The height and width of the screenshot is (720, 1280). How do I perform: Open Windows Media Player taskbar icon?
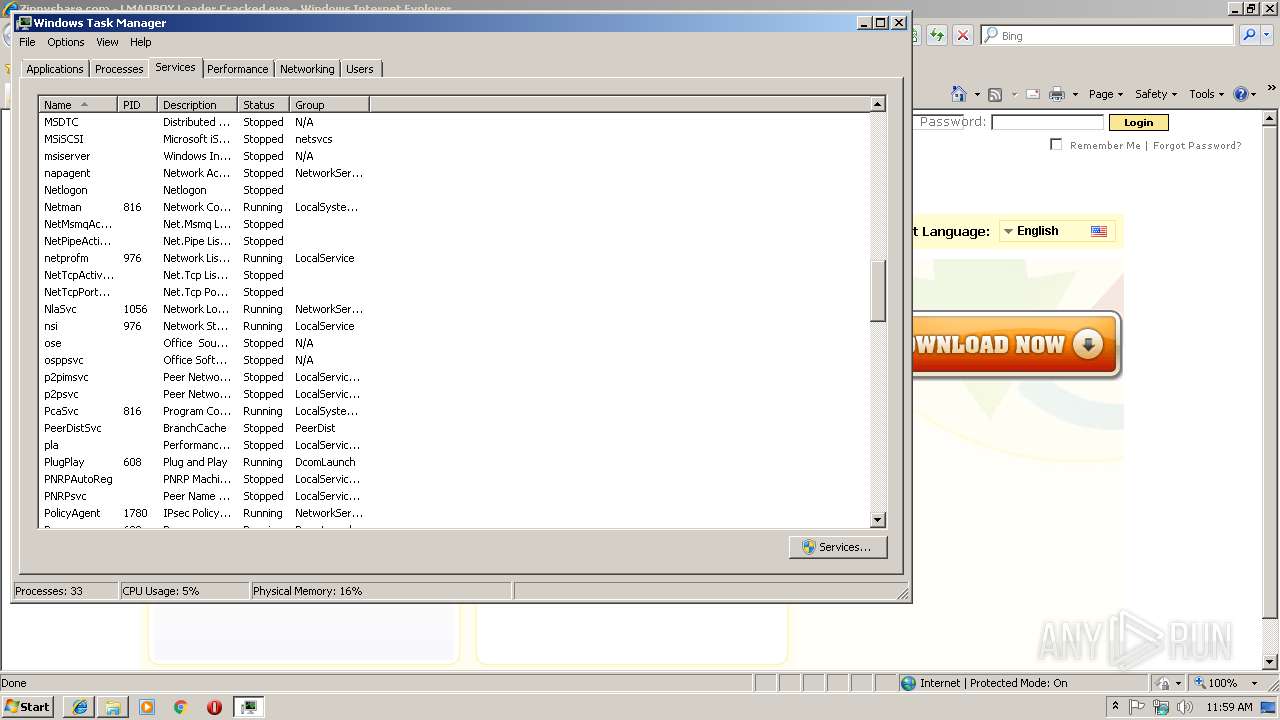[x=147, y=706]
